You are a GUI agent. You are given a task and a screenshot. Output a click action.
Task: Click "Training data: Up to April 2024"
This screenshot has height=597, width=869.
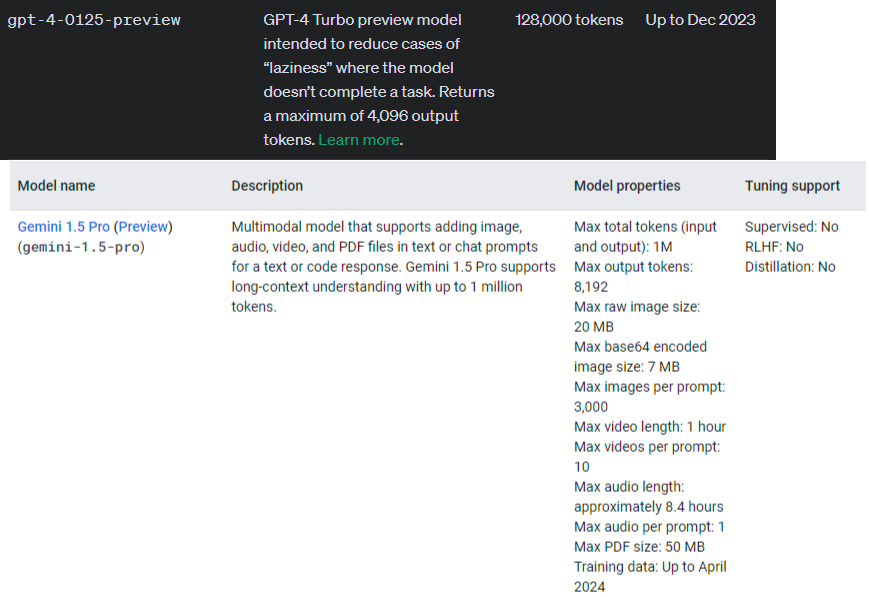(650, 576)
